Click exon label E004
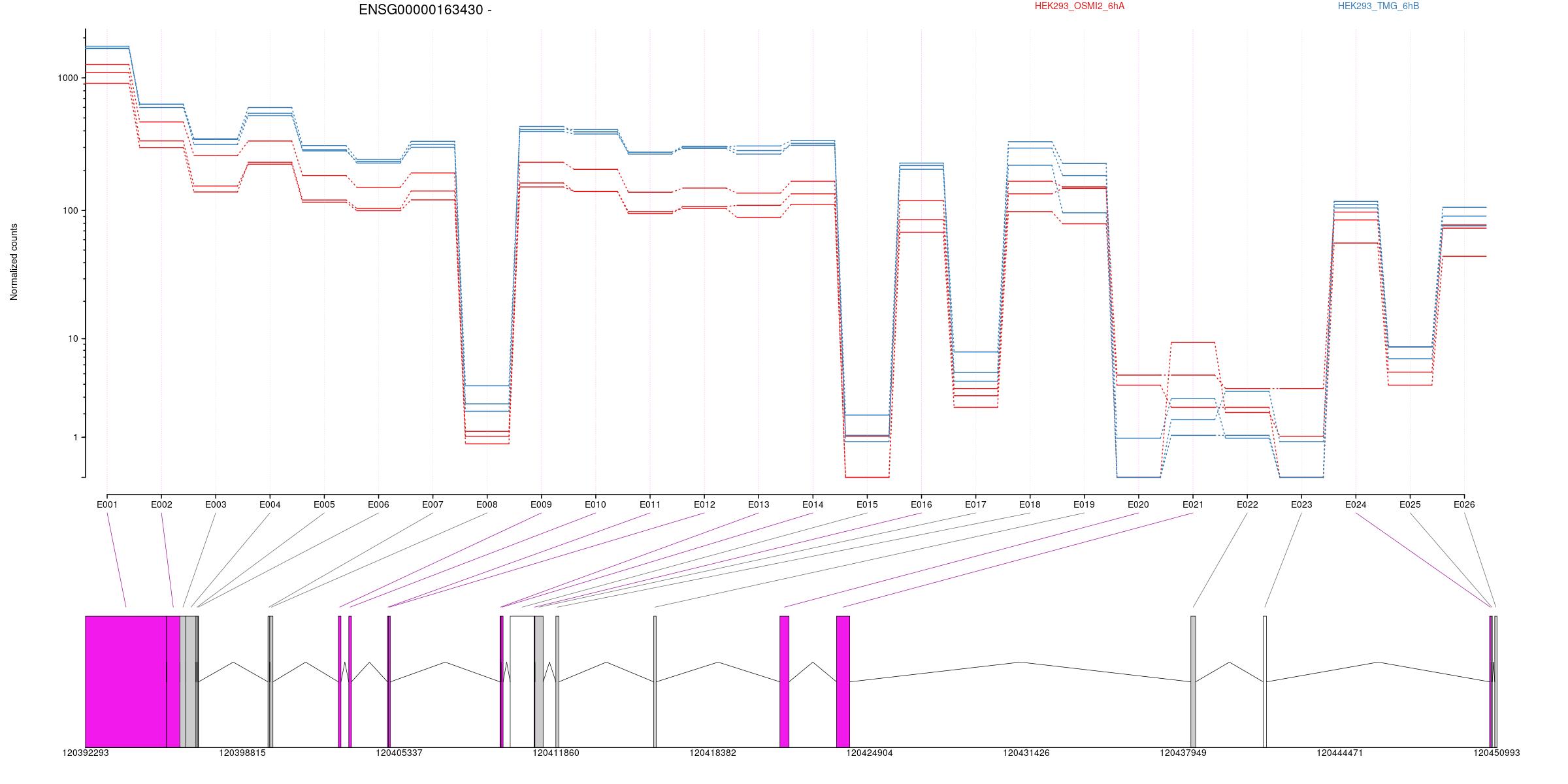This screenshot has width=1568, height=784. coord(270,504)
